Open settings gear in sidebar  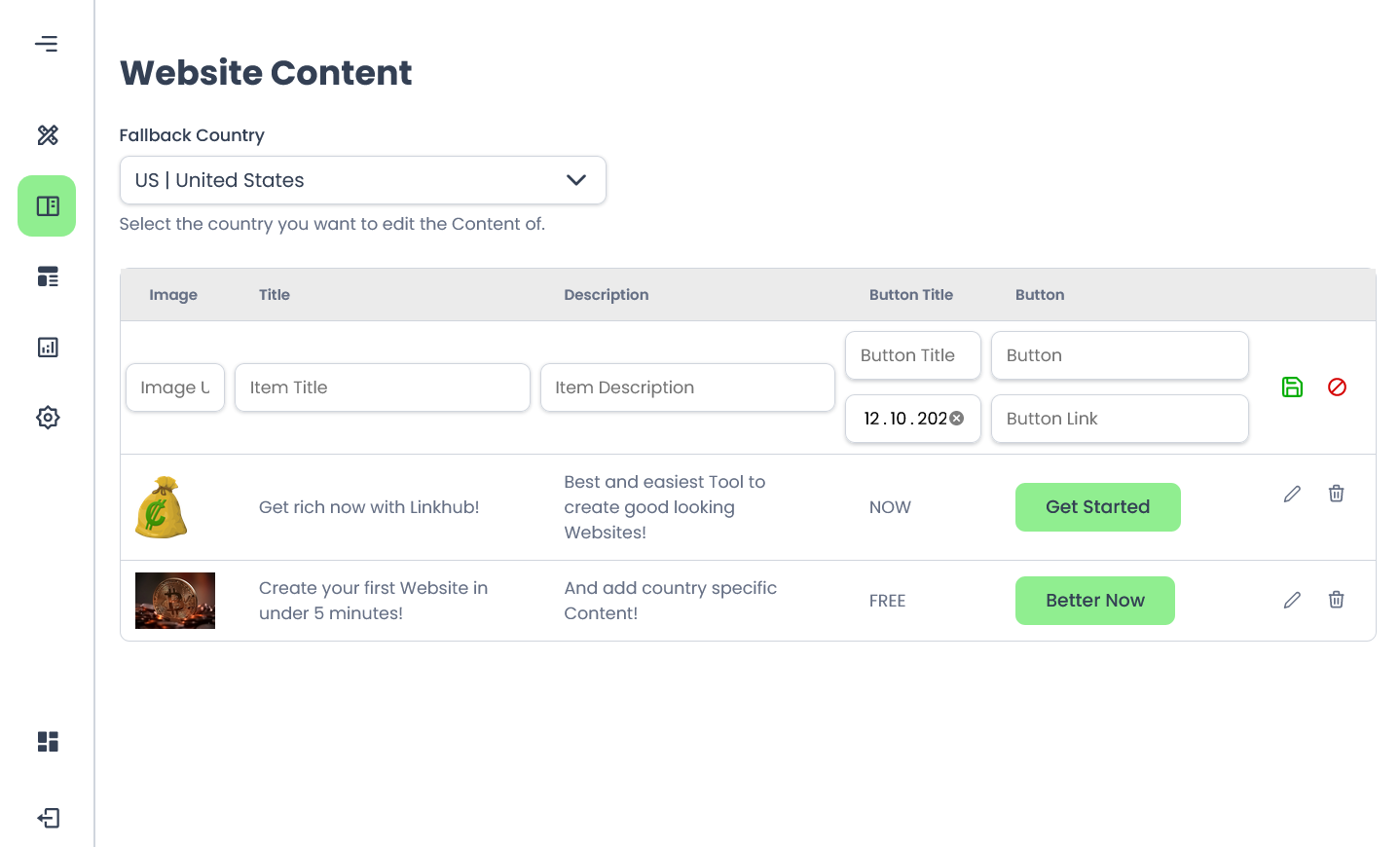[48, 418]
